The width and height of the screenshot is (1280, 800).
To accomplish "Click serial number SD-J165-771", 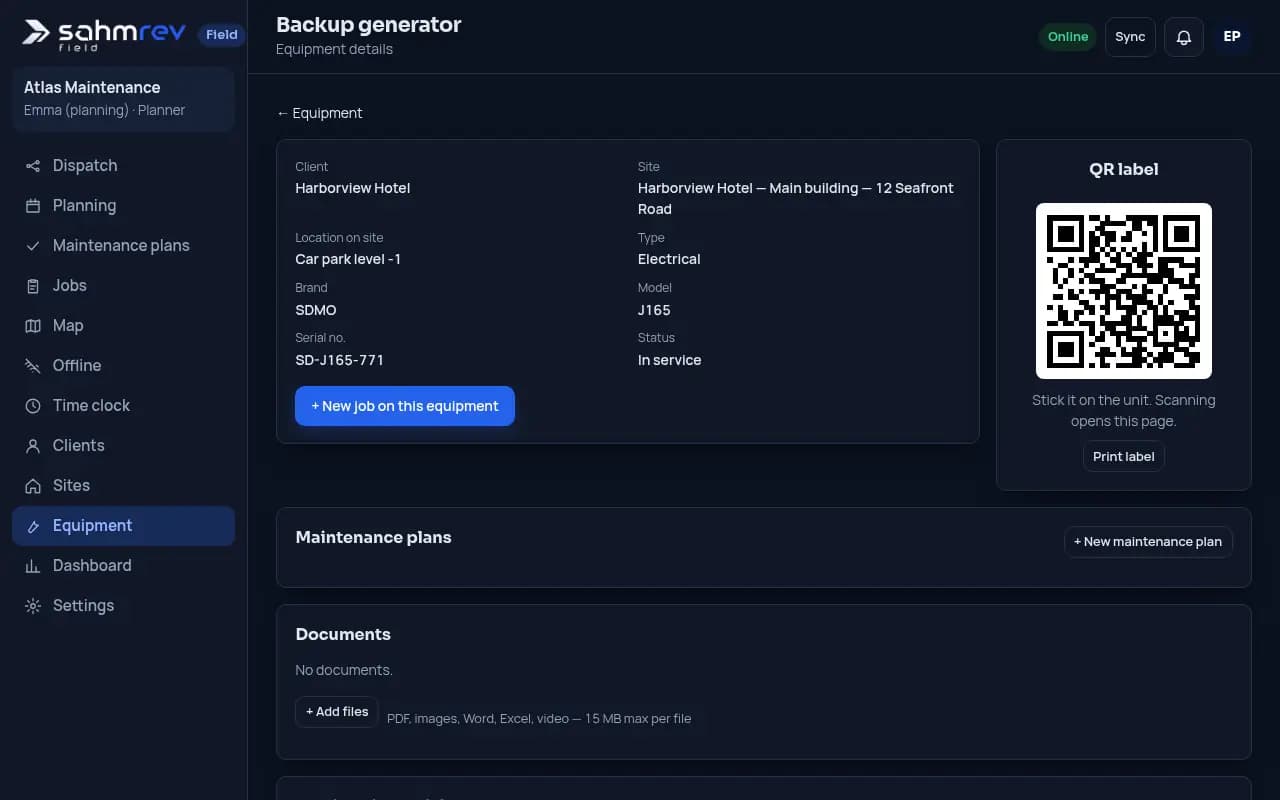I will [x=340, y=360].
